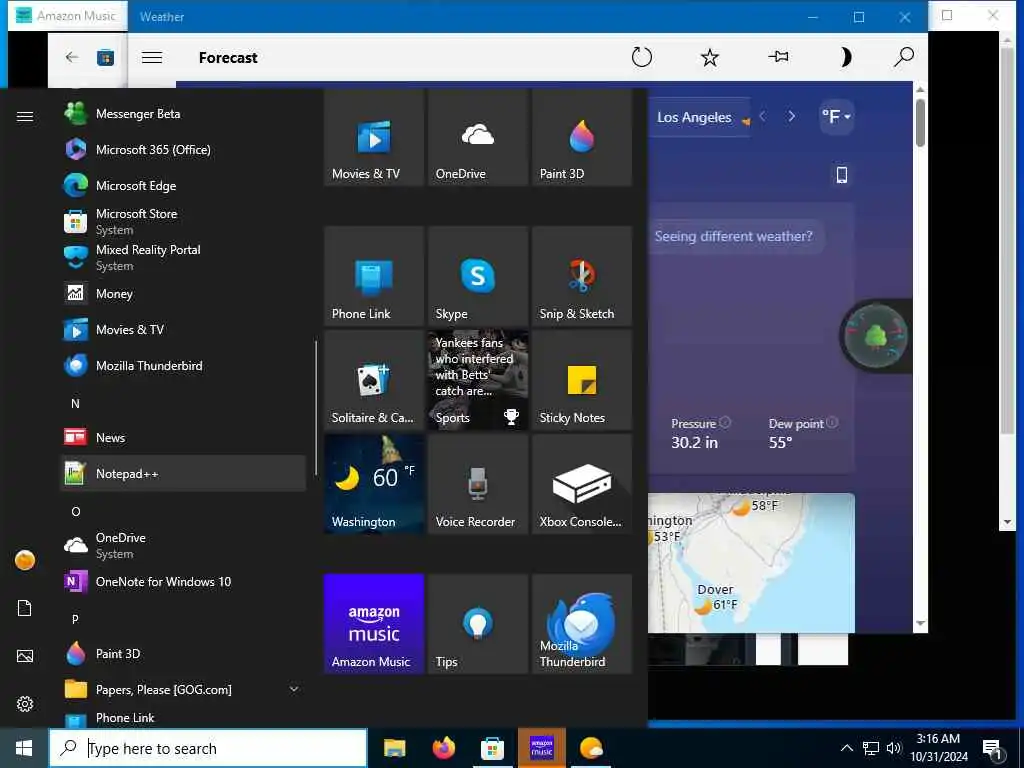Launch the Sticky Notes tile
Screen dimensions: 1024x768
(582, 380)
